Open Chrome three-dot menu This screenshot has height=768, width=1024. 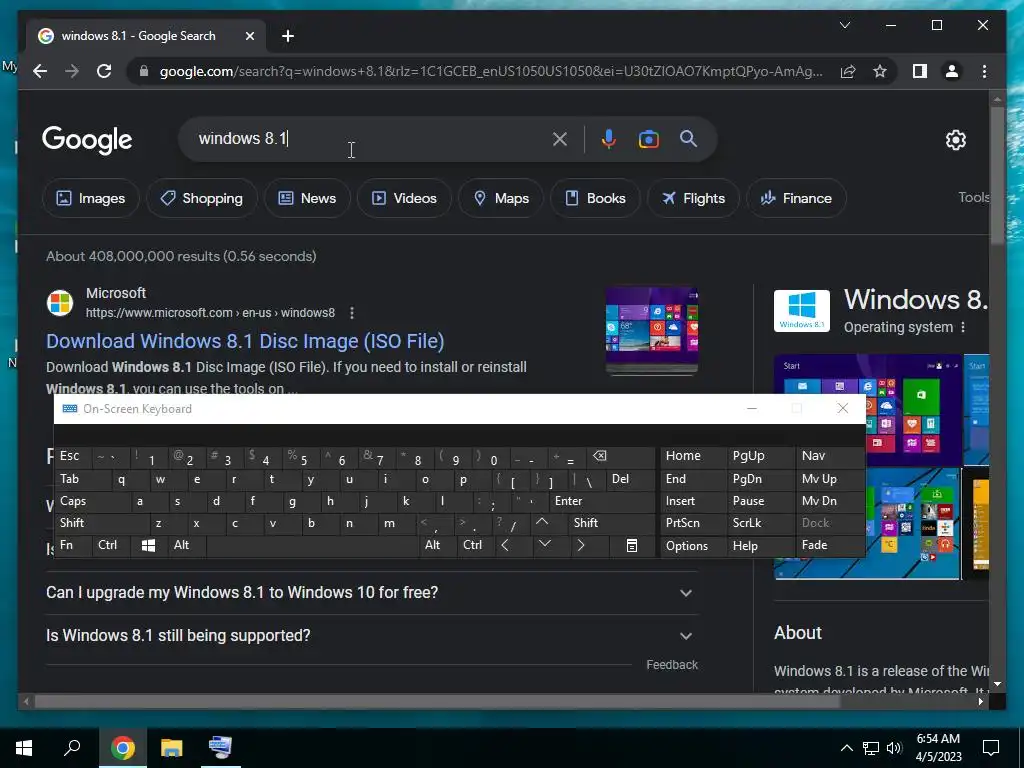click(984, 71)
